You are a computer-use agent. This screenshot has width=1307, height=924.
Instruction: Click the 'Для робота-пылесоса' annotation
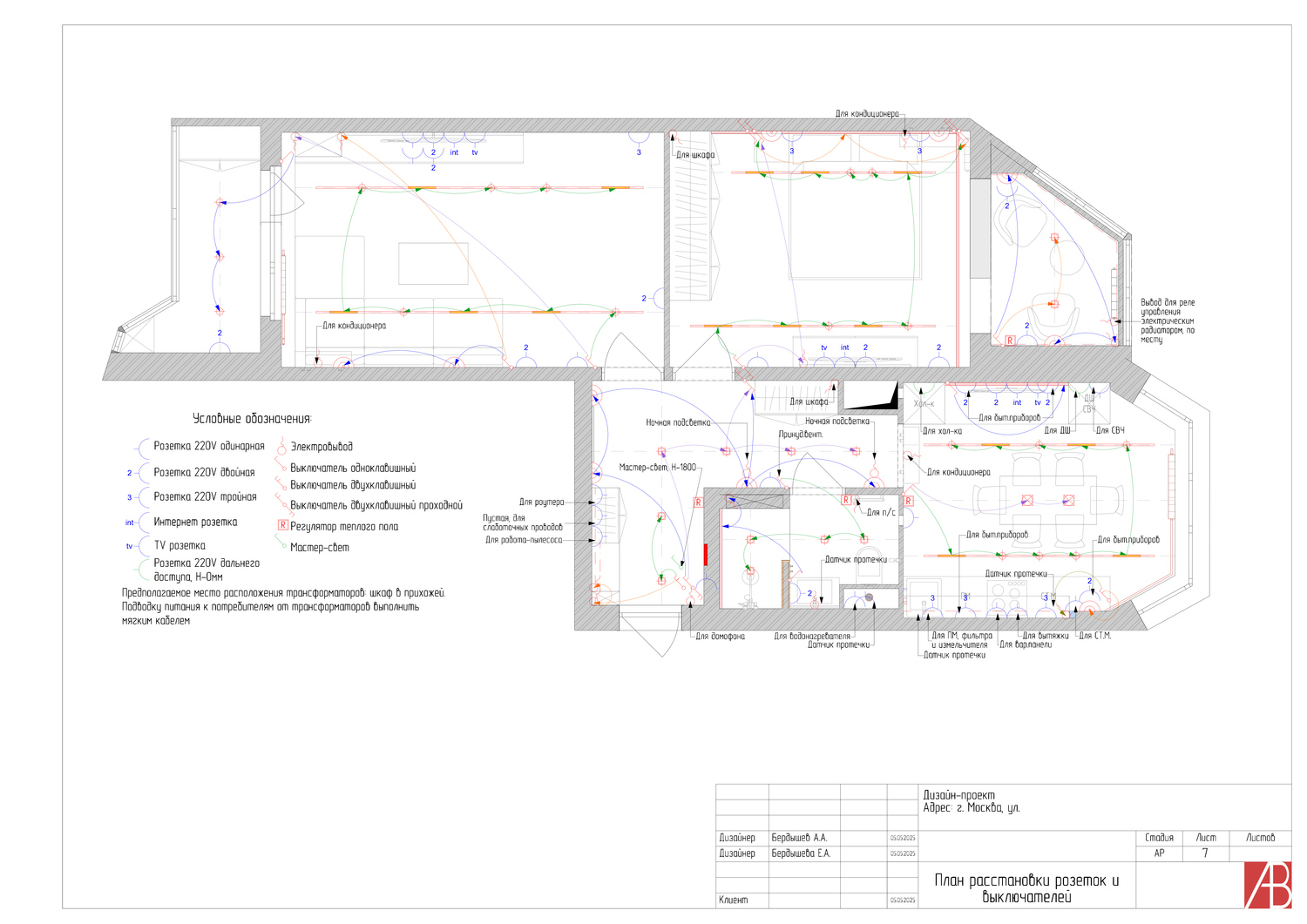coord(524,540)
